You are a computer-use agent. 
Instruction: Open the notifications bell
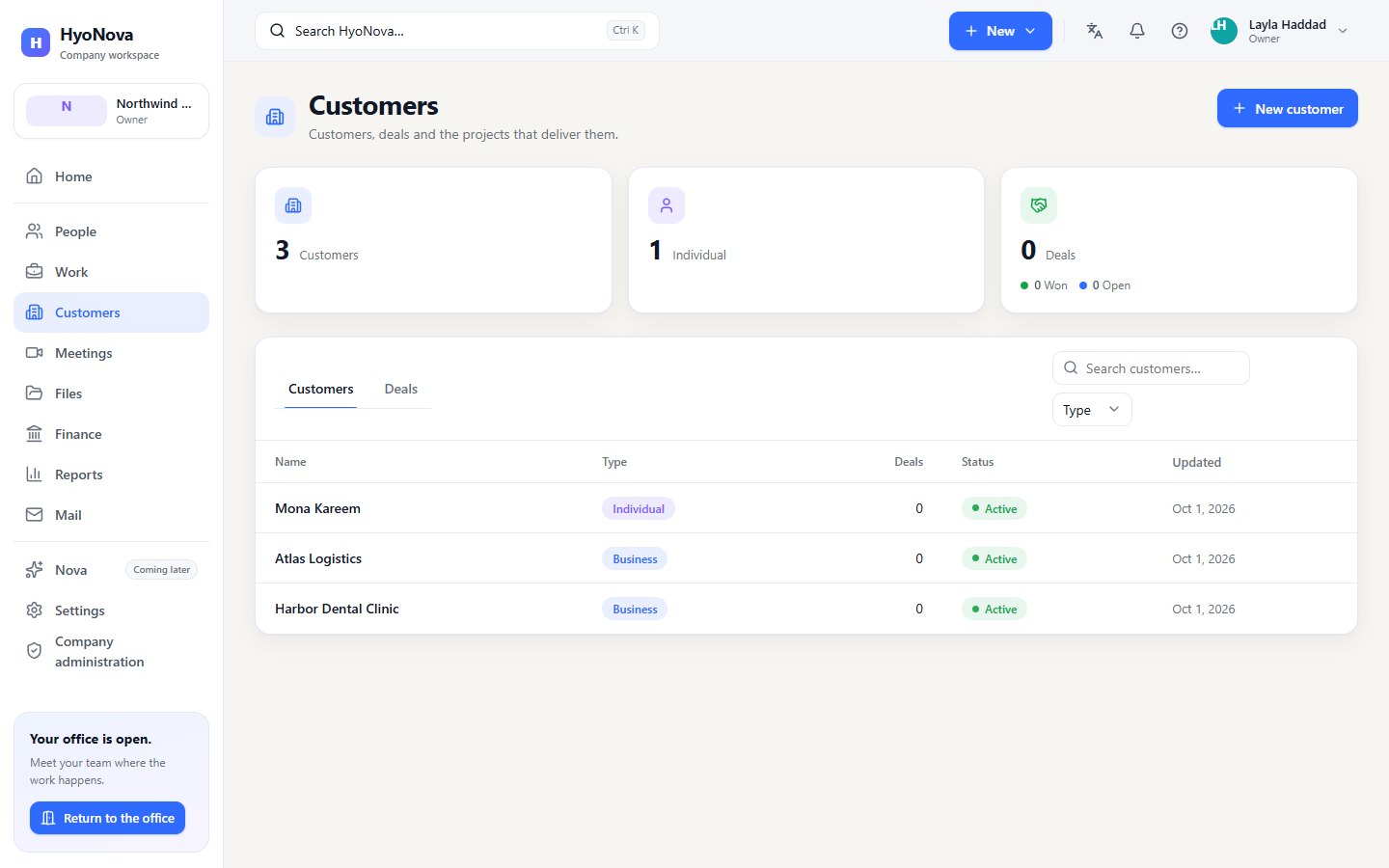pyautogui.click(x=1137, y=31)
